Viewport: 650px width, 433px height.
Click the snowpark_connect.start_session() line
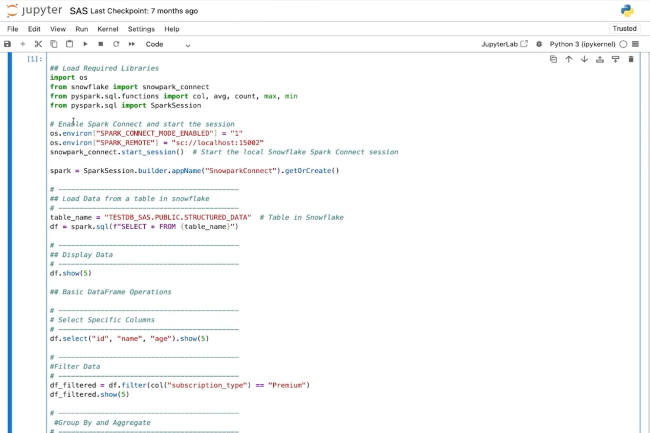pos(224,152)
